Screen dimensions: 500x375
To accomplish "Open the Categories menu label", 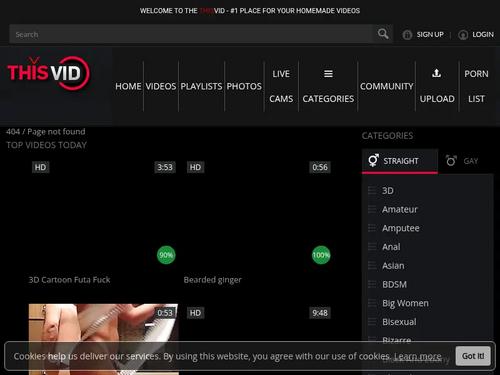I will click(328, 99).
